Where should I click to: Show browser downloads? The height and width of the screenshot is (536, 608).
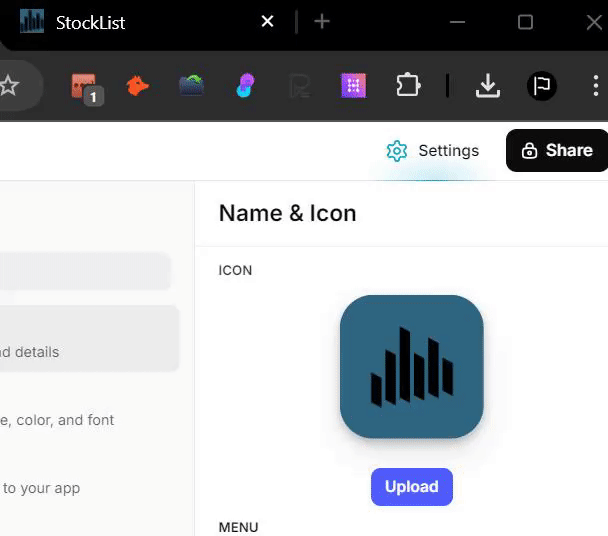pyautogui.click(x=488, y=85)
